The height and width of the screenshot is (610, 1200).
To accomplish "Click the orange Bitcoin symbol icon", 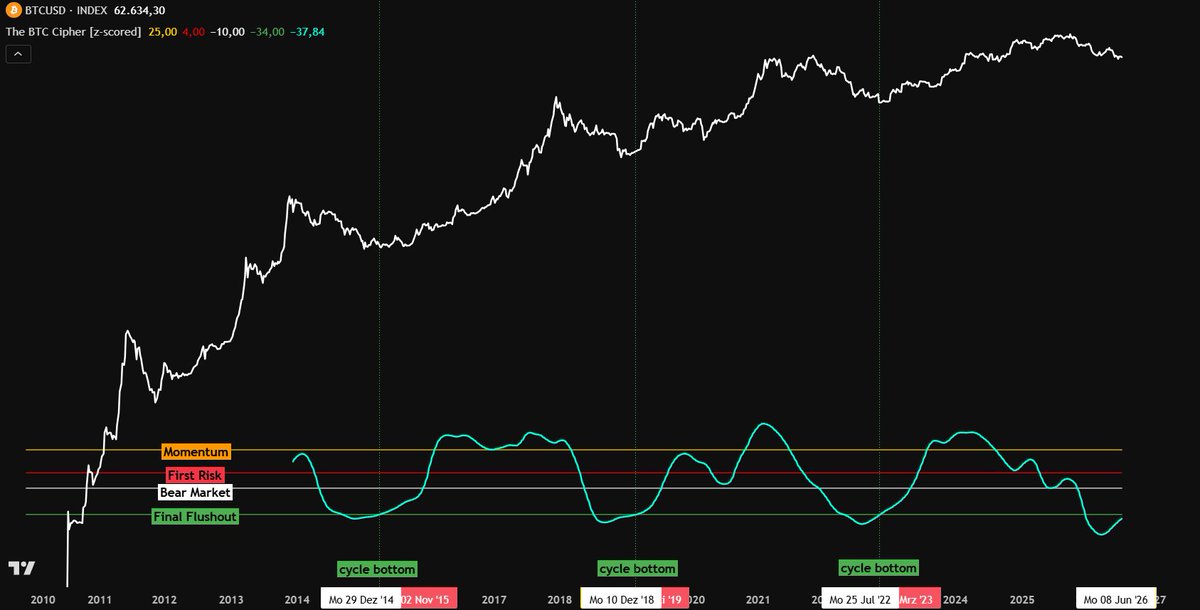I will tap(13, 11).
